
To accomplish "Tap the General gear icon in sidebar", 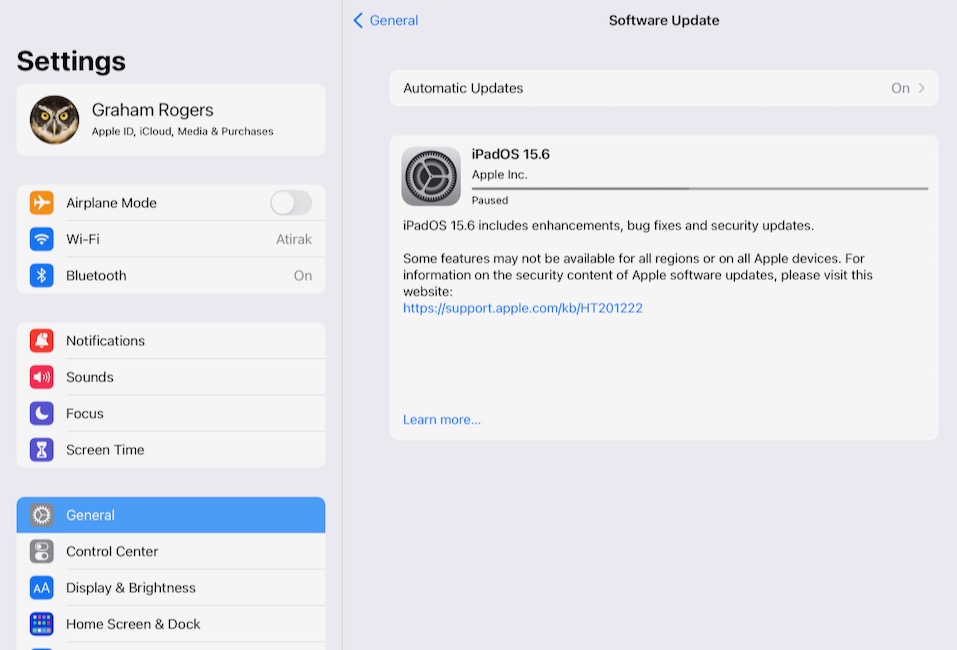I will [x=42, y=515].
